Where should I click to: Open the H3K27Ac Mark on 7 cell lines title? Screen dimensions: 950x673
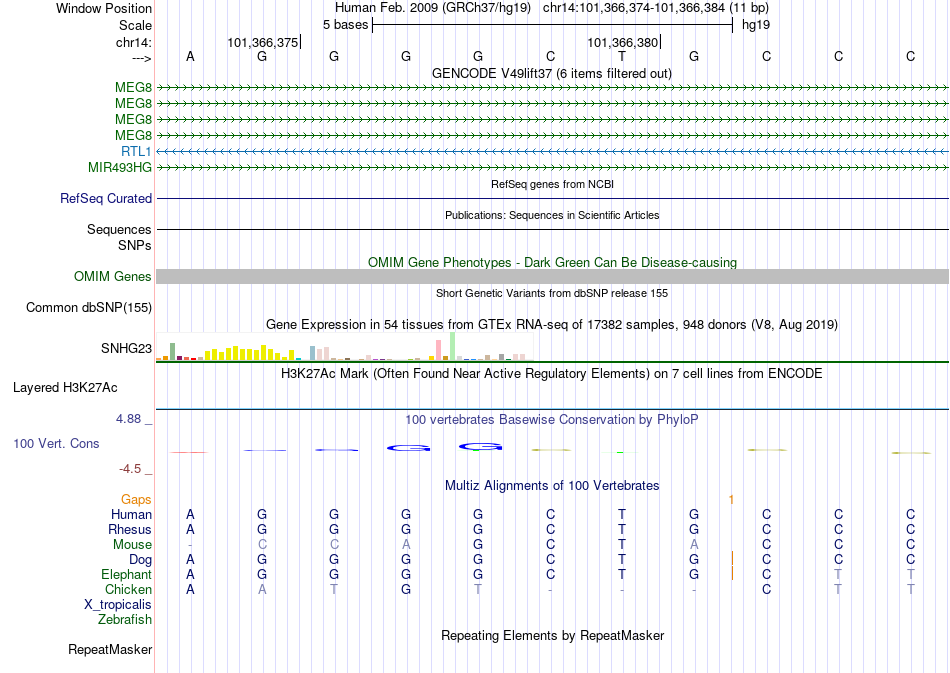[551, 373]
